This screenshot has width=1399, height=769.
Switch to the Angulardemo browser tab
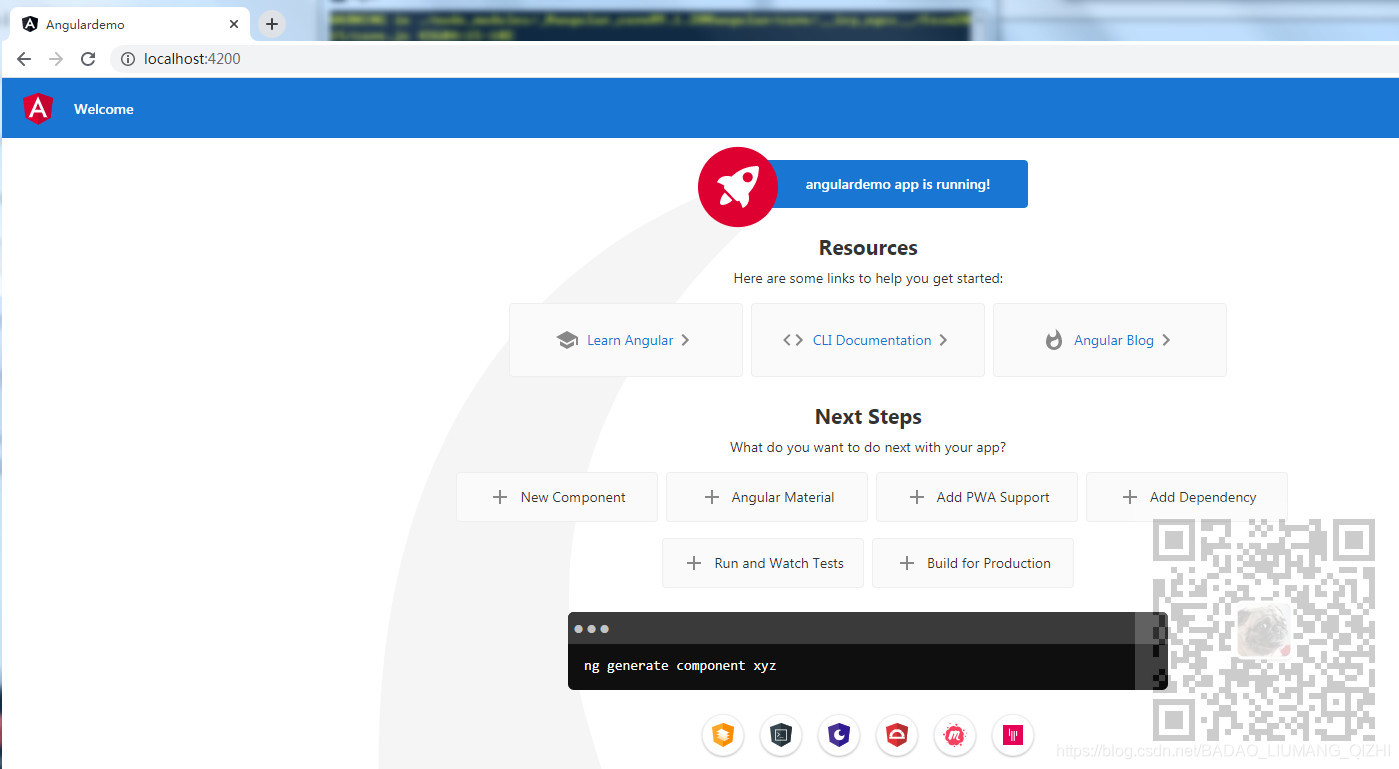(x=128, y=24)
